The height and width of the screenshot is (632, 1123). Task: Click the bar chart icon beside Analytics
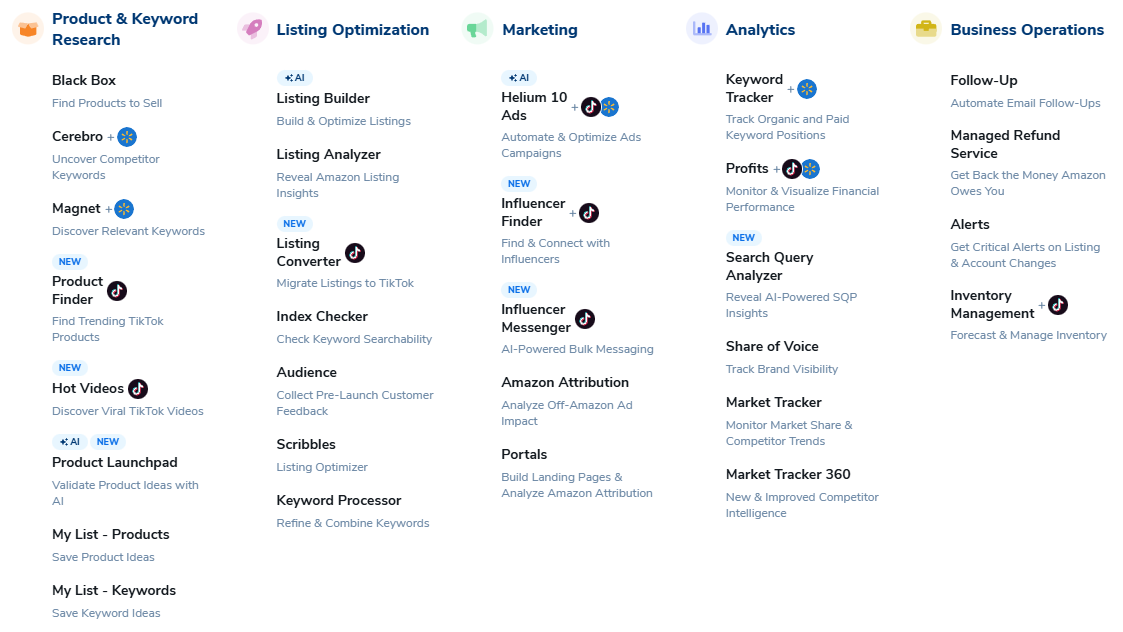(702, 29)
